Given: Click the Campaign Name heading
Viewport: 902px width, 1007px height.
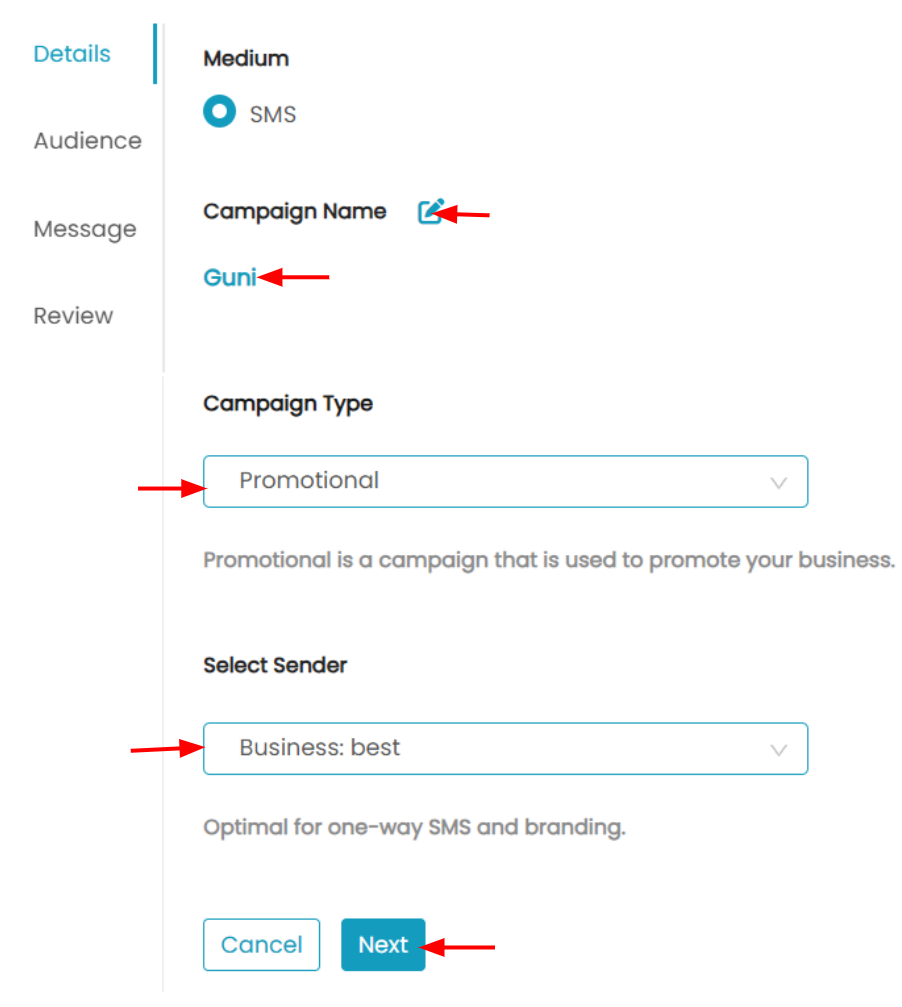Looking at the screenshot, I should pyautogui.click(x=295, y=211).
